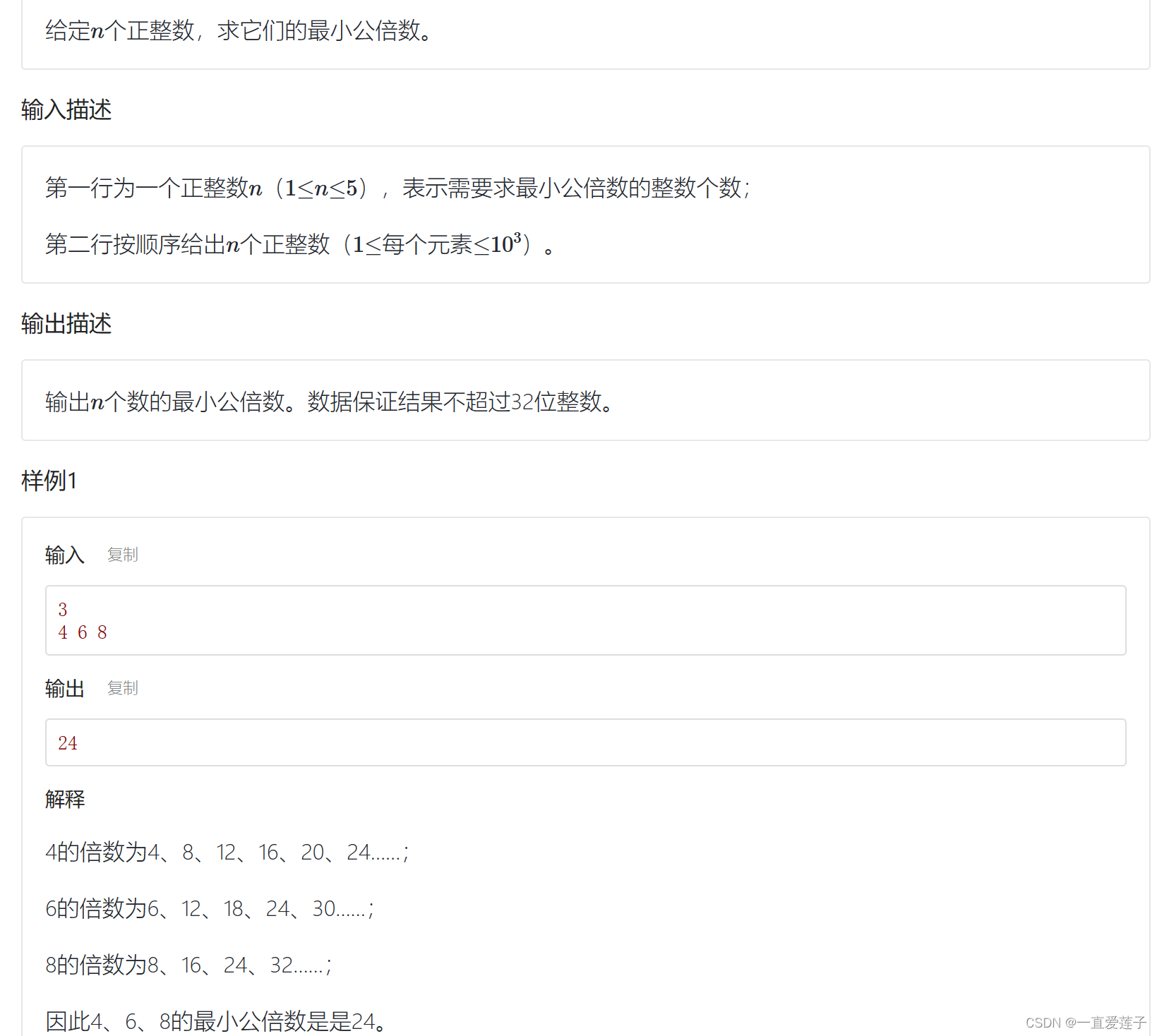Viewport: 1157px width, 1036px height.
Task: Click the 输出 label in sample 1
Action: (x=65, y=688)
